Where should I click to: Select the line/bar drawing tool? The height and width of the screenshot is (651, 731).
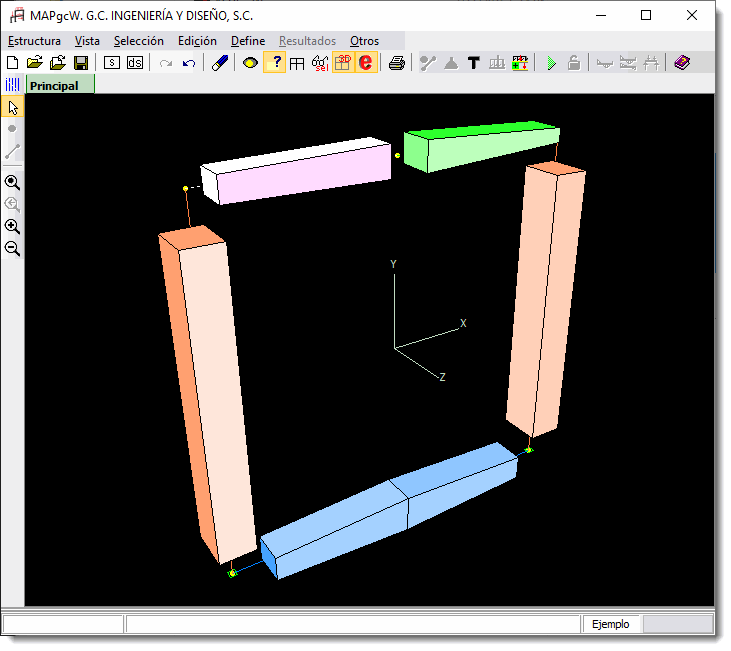[13, 151]
